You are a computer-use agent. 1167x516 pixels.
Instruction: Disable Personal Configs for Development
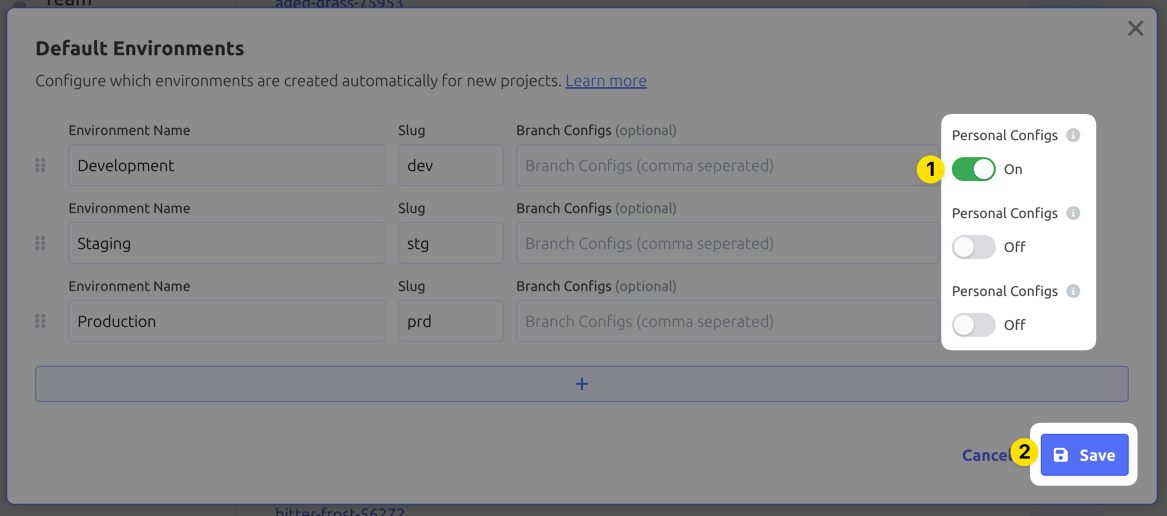[x=973, y=169]
